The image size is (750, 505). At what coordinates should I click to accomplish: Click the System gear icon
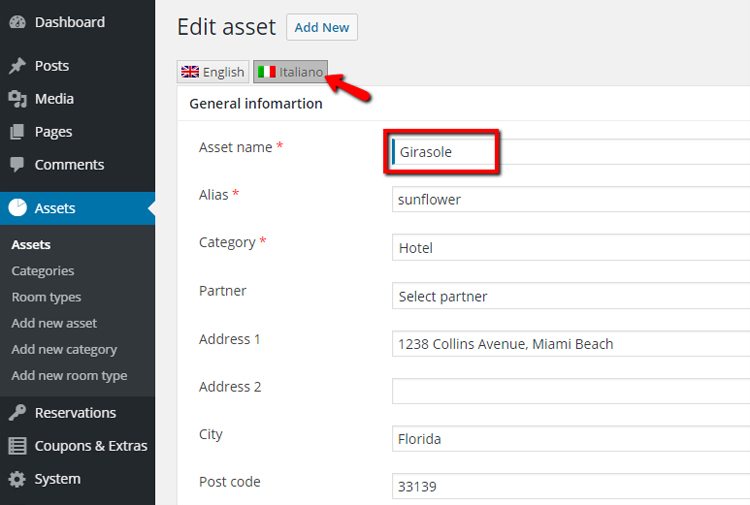[17, 479]
